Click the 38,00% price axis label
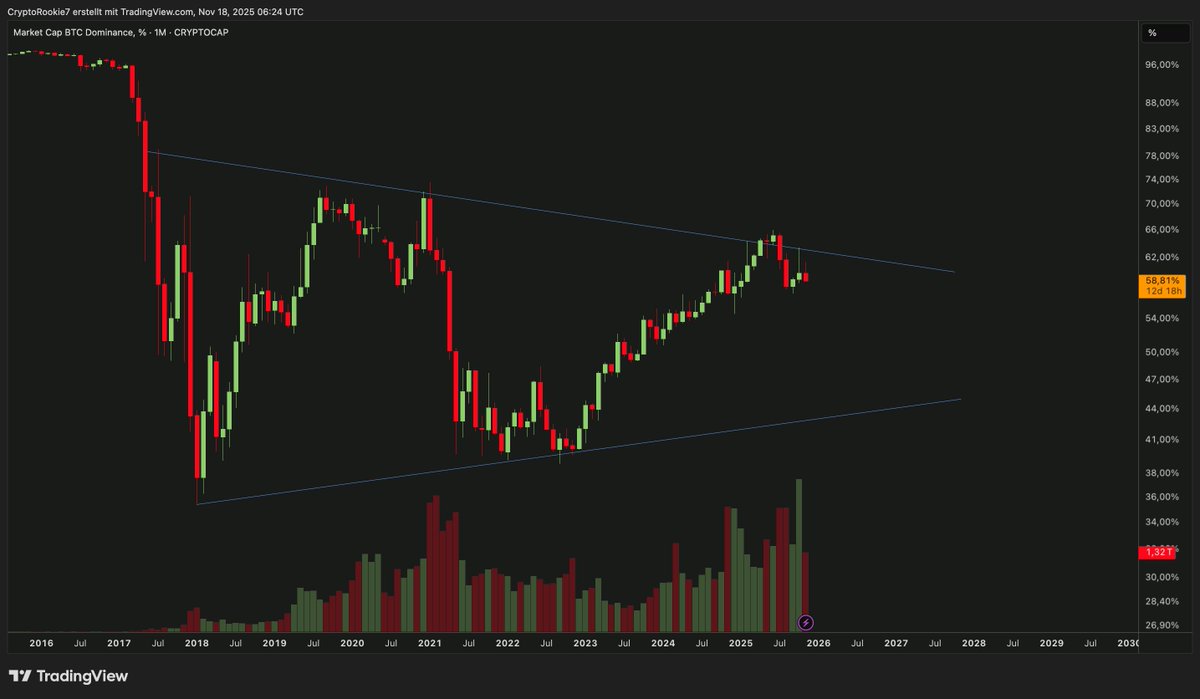 click(x=1163, y=473)
